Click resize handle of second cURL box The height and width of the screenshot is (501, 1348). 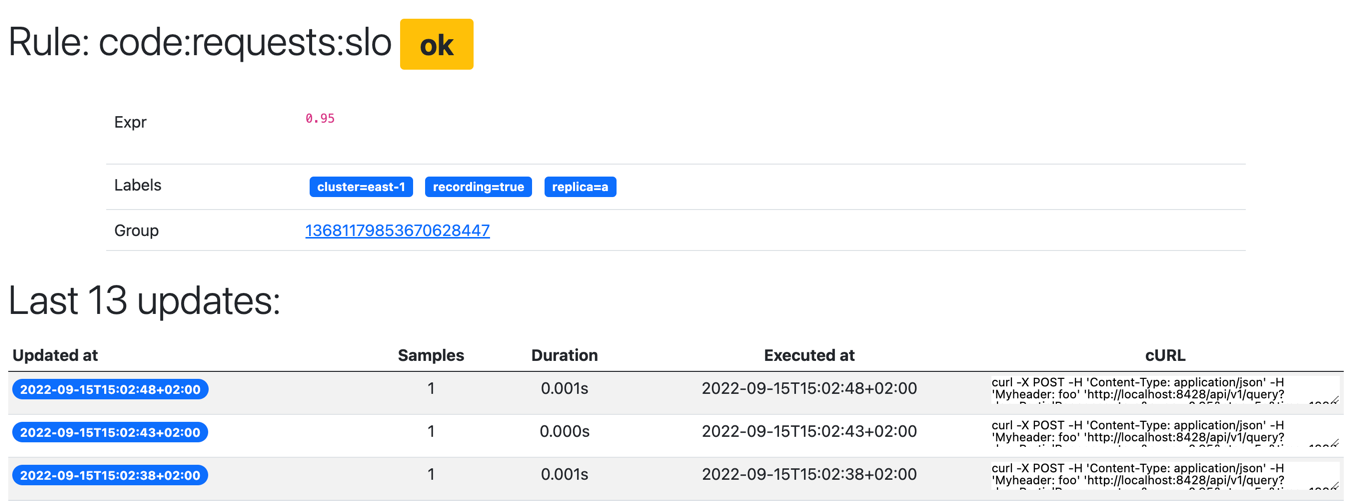1335,443
